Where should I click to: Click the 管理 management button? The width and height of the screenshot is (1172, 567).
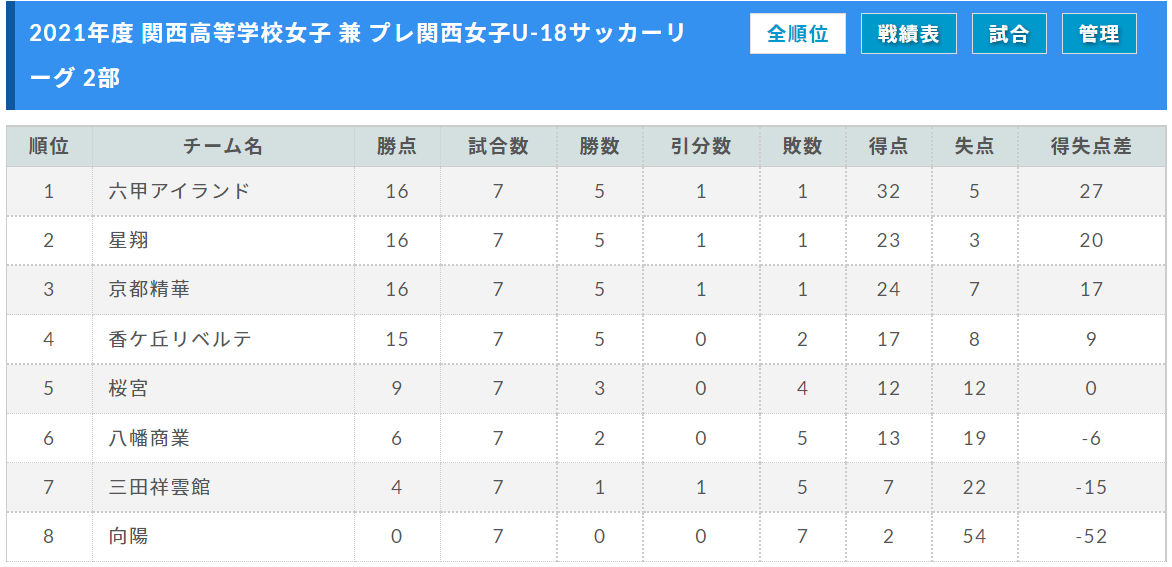1099,34
